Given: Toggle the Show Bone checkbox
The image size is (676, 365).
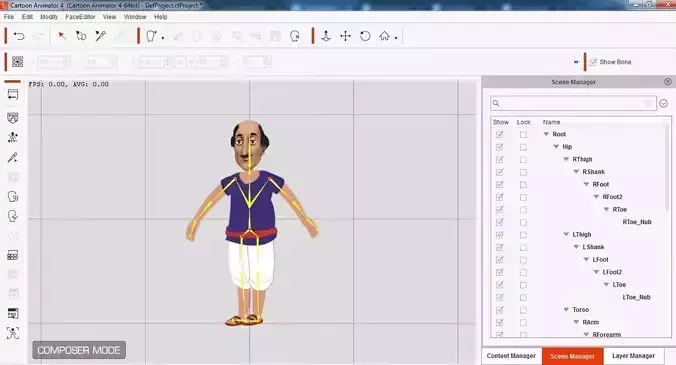Looking at the screenshot, I should (x=593, y=62).
